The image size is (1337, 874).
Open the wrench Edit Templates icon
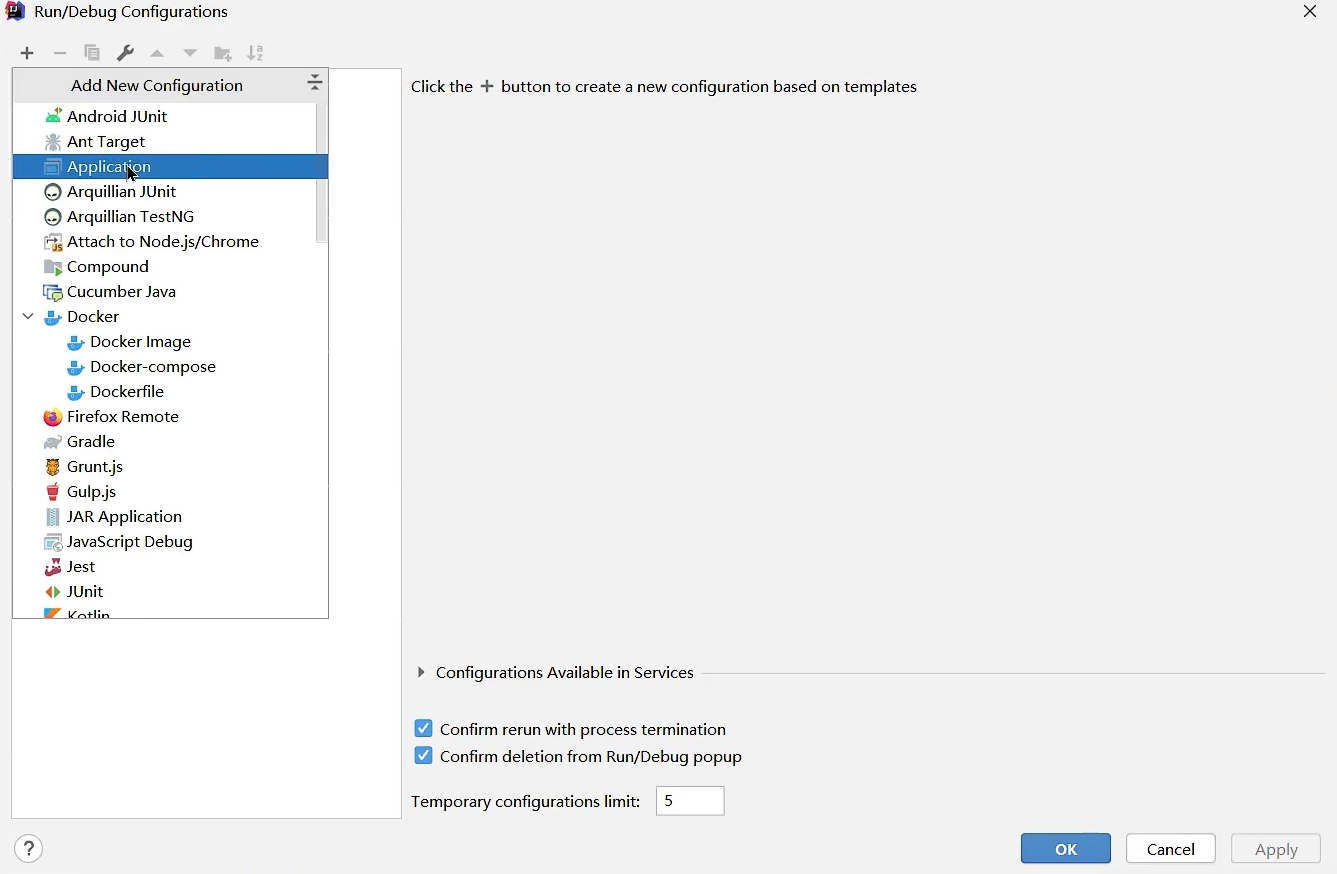pos(125,53)
